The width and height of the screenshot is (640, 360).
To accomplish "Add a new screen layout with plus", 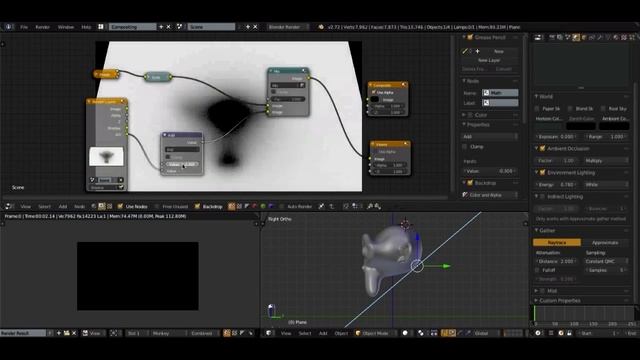I will tap(161, 27).
